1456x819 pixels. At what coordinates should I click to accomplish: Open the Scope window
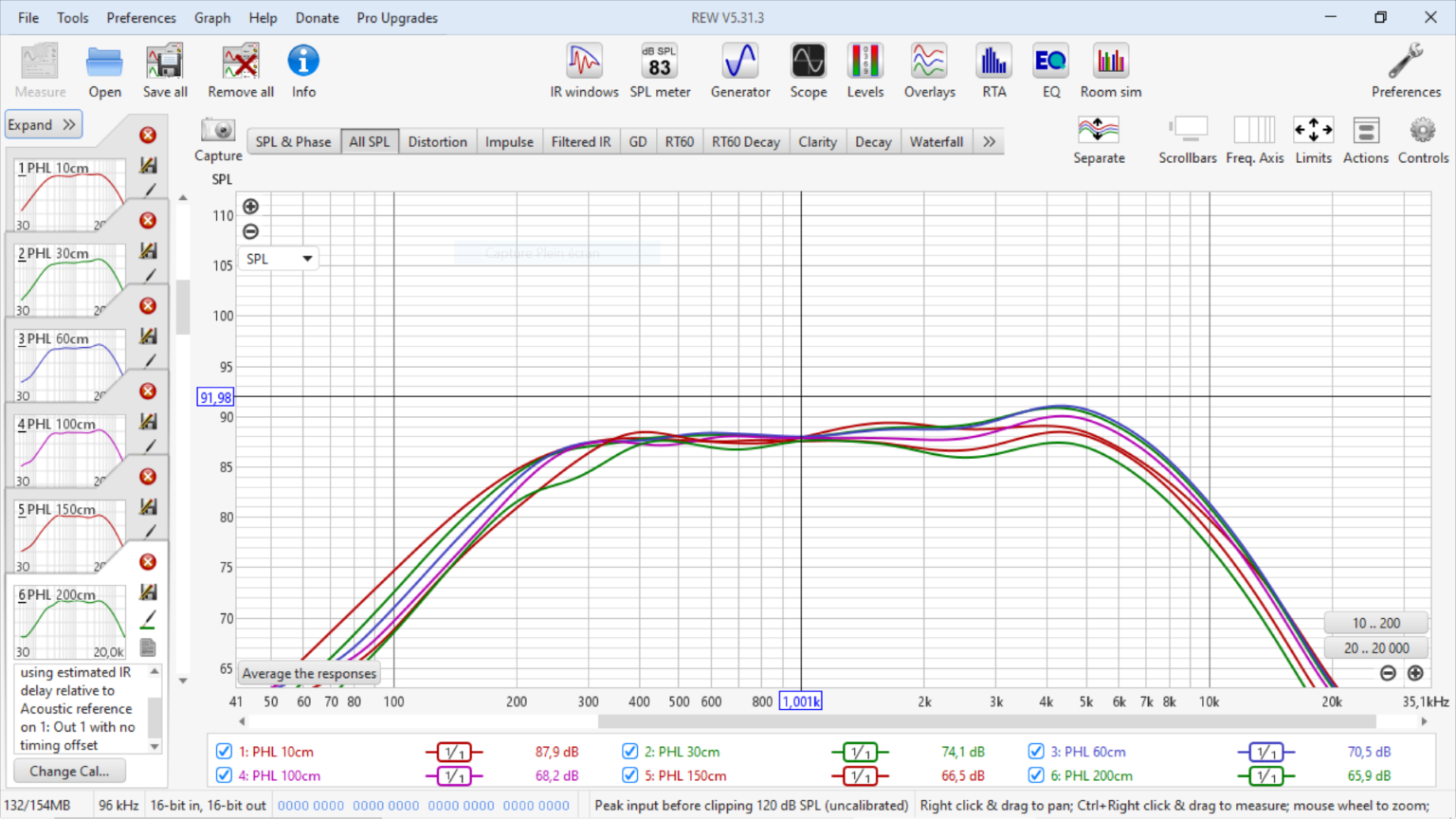point(808,71)
